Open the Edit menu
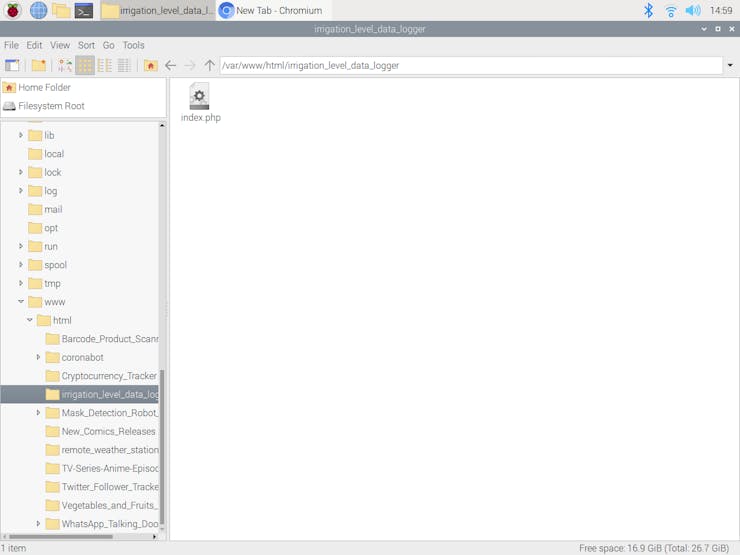 (x=34, y=45)
